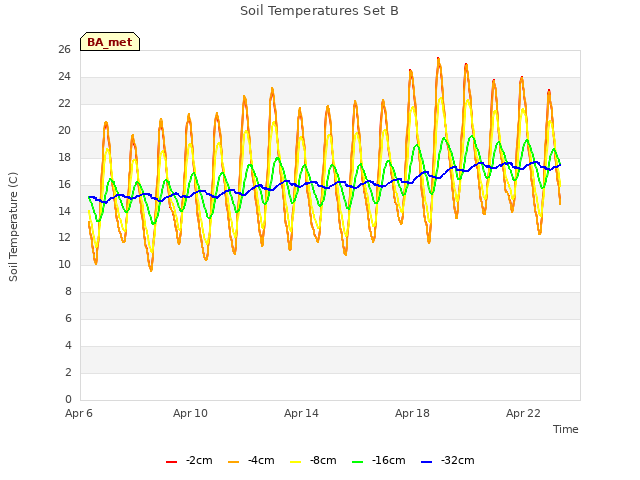Screen dimensions: 640x480
Task: Click the 10 y-axis tick label
Action: coord(64,264)
